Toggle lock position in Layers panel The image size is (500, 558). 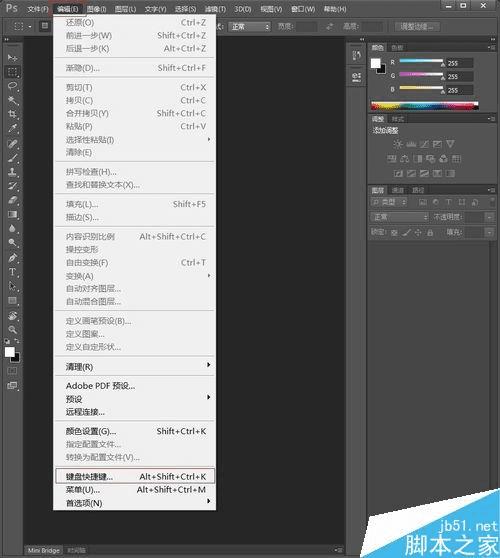click(x=418, y=233)
